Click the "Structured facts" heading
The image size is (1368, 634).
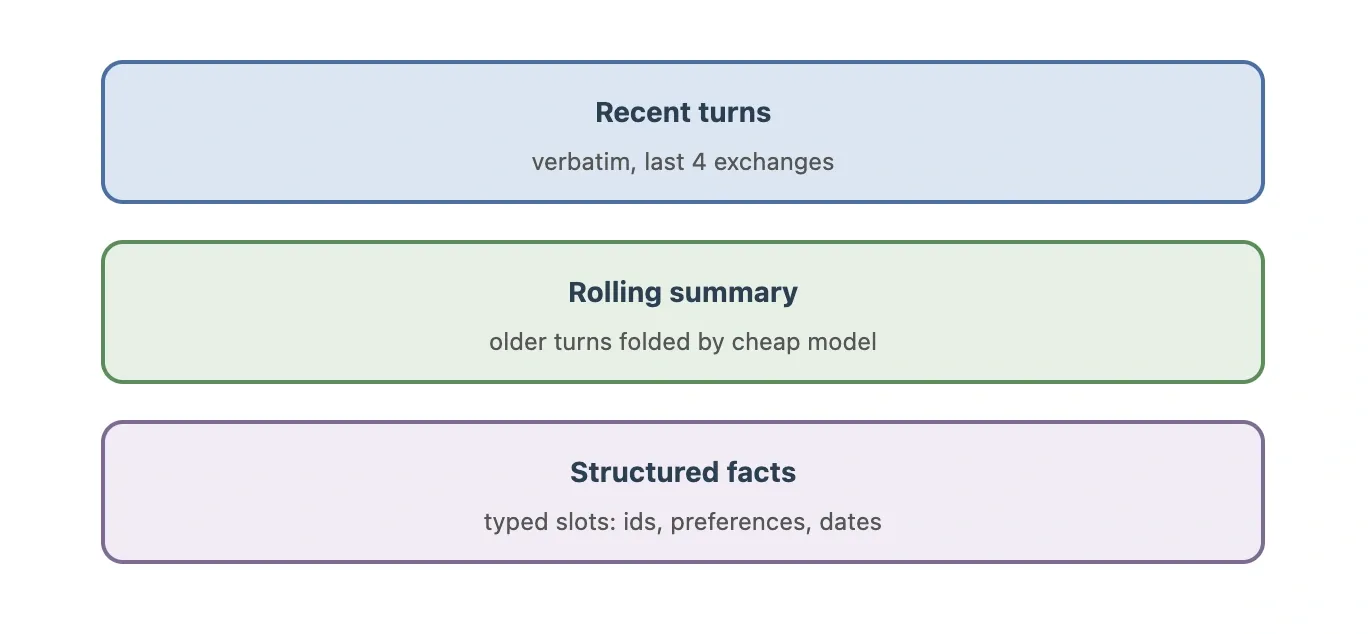[683, 472]
